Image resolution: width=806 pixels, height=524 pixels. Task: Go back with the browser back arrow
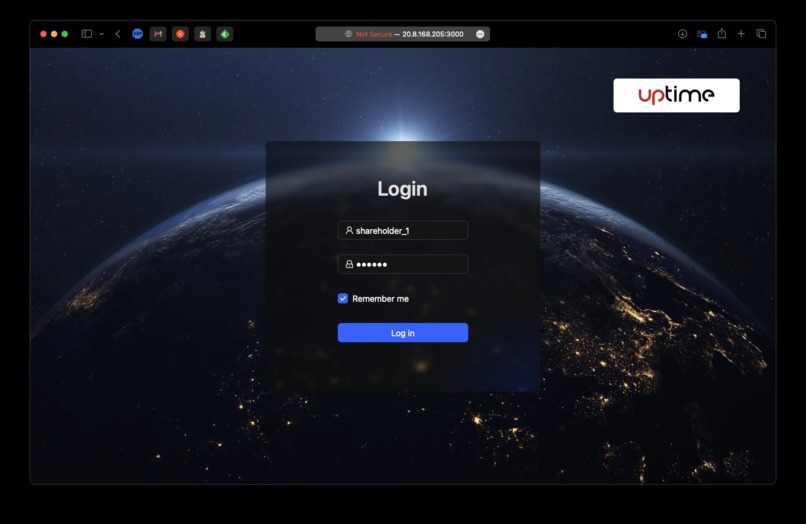click(118, 34)
